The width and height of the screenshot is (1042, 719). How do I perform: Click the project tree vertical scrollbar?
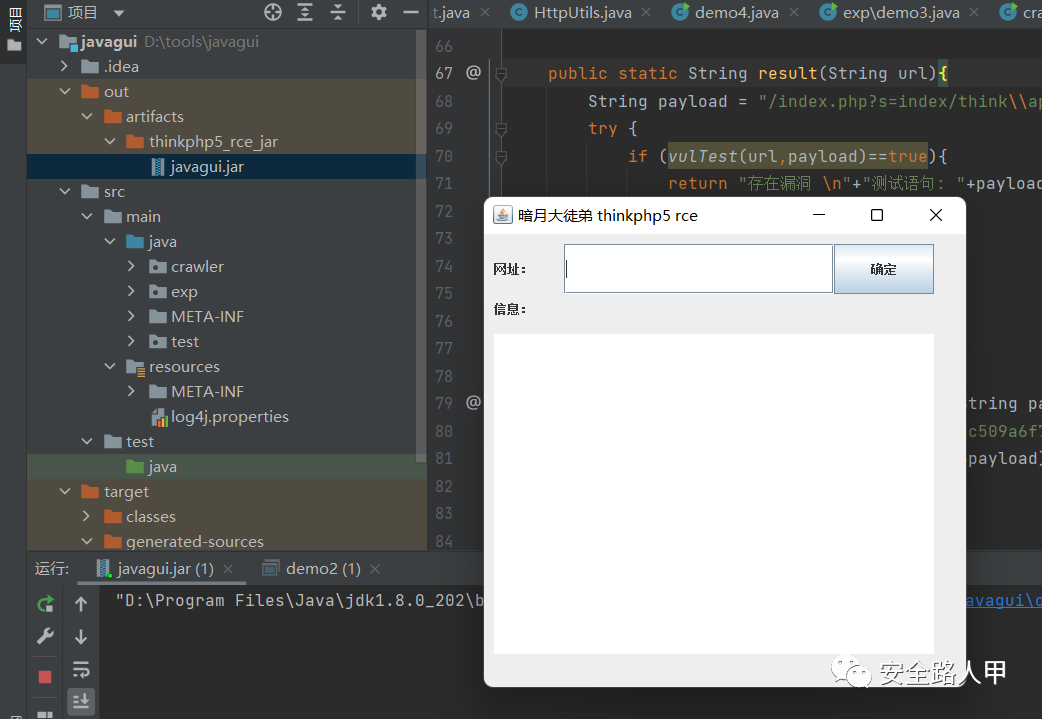421,246
